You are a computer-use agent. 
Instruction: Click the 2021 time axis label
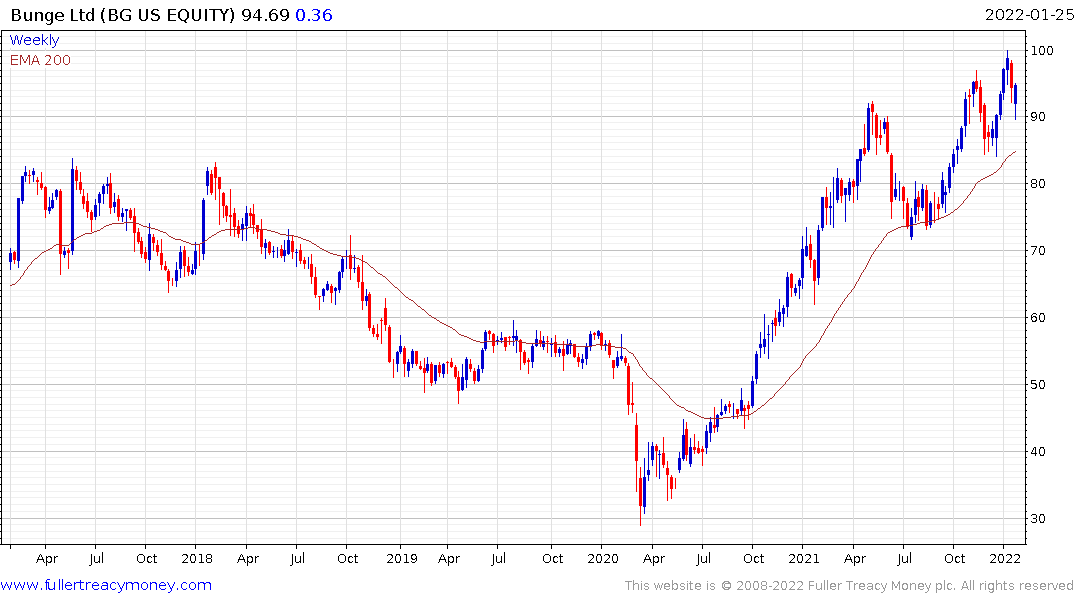[x=804, y=559]
